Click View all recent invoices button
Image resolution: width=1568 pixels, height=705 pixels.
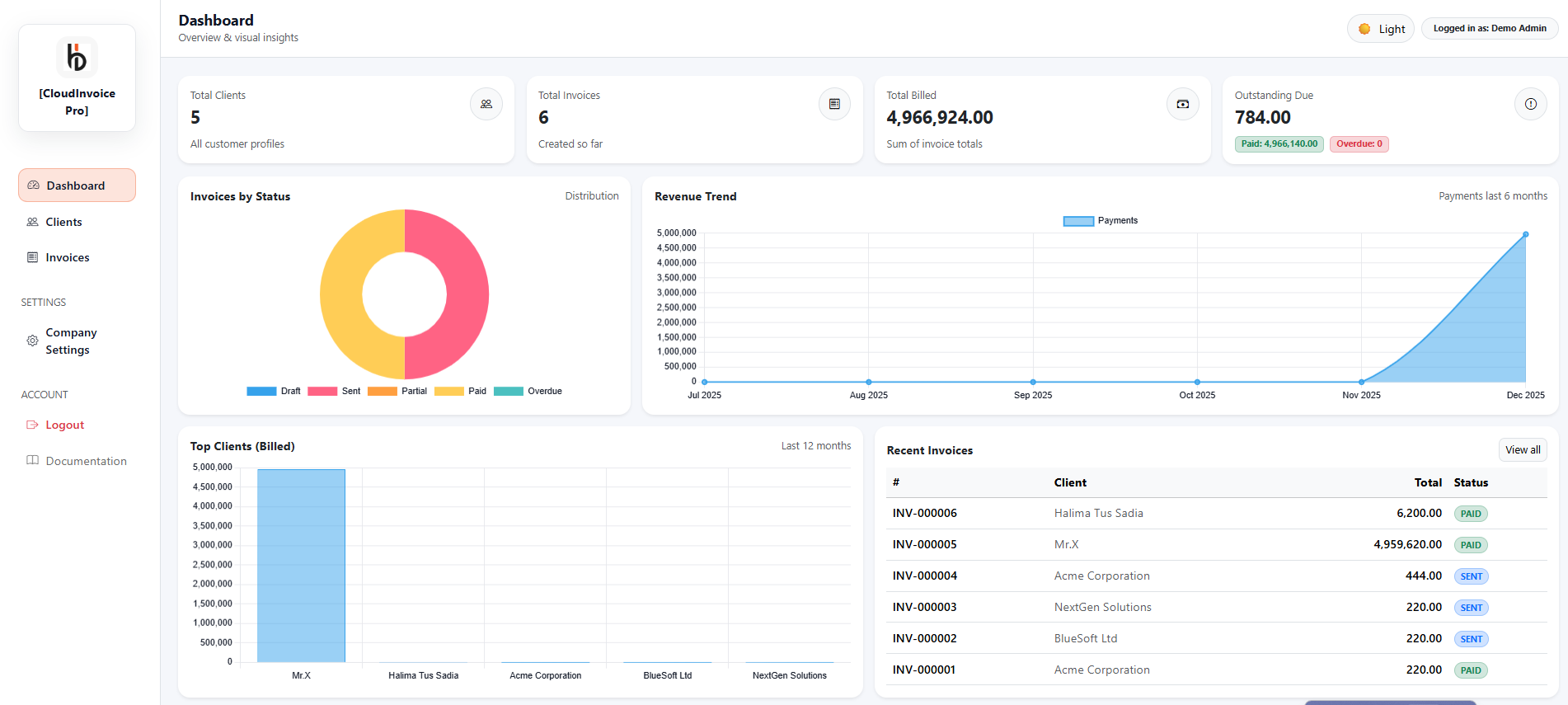1523,449
